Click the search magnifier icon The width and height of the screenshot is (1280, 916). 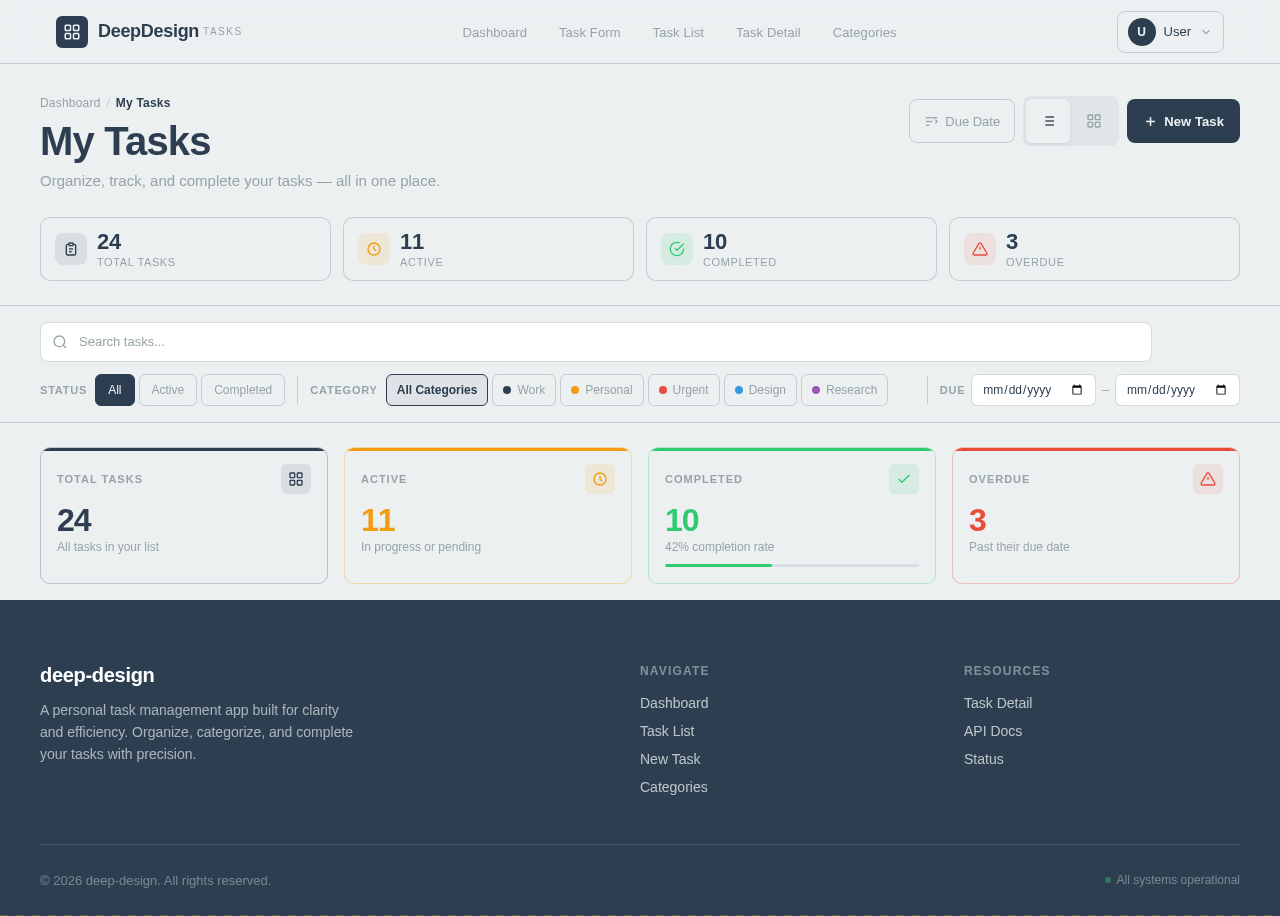tap(60, 342)
